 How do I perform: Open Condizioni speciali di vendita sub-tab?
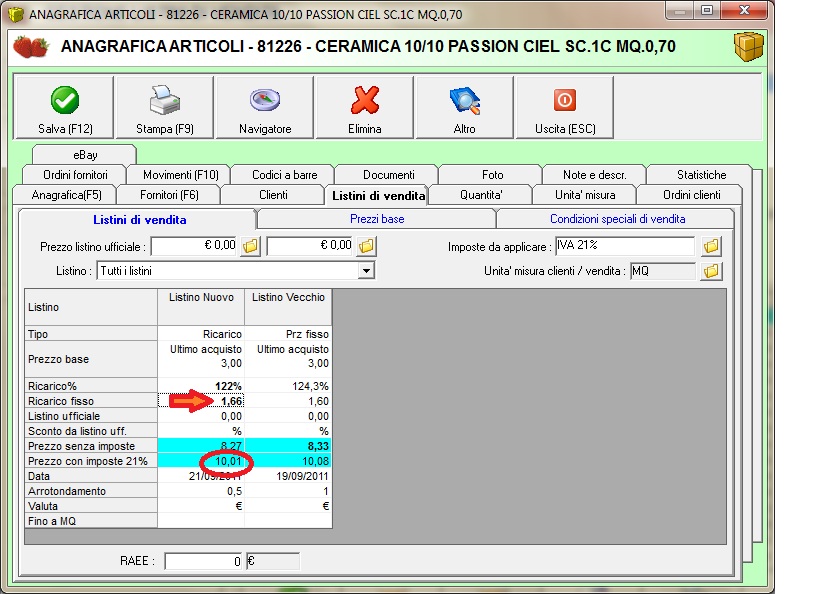pos(617,219)
